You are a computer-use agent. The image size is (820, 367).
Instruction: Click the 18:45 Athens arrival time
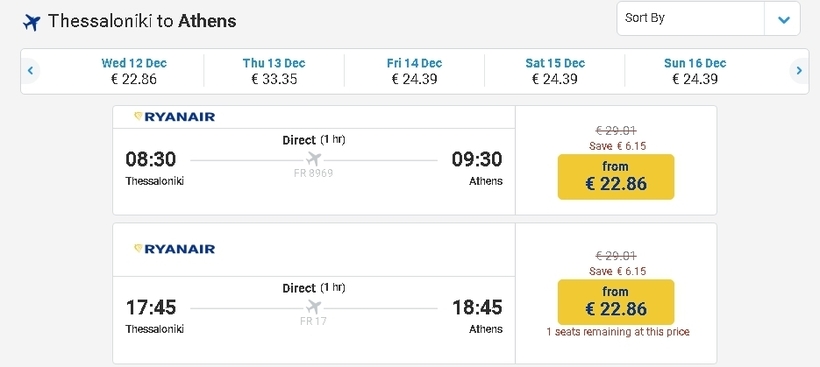[x=477, y=307]
